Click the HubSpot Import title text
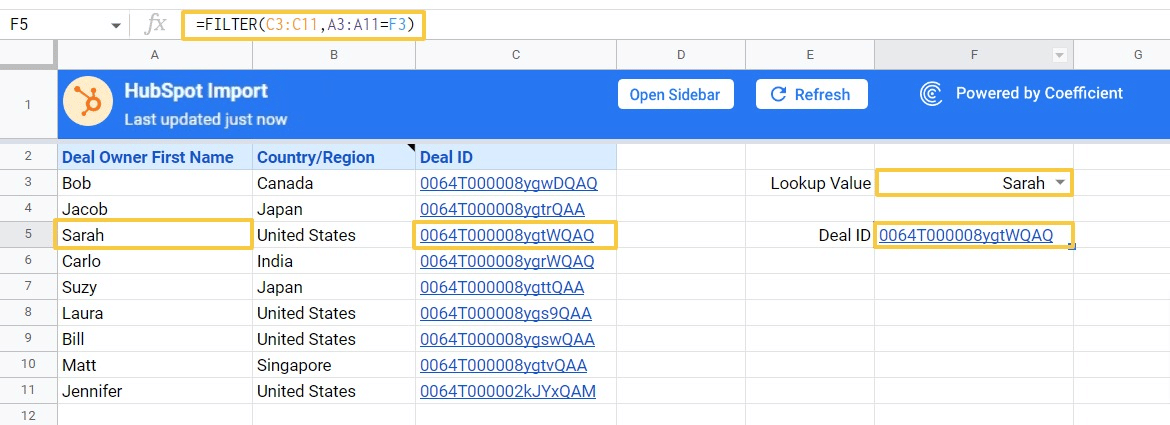The image size is (1170, 425). coord(195,91)
